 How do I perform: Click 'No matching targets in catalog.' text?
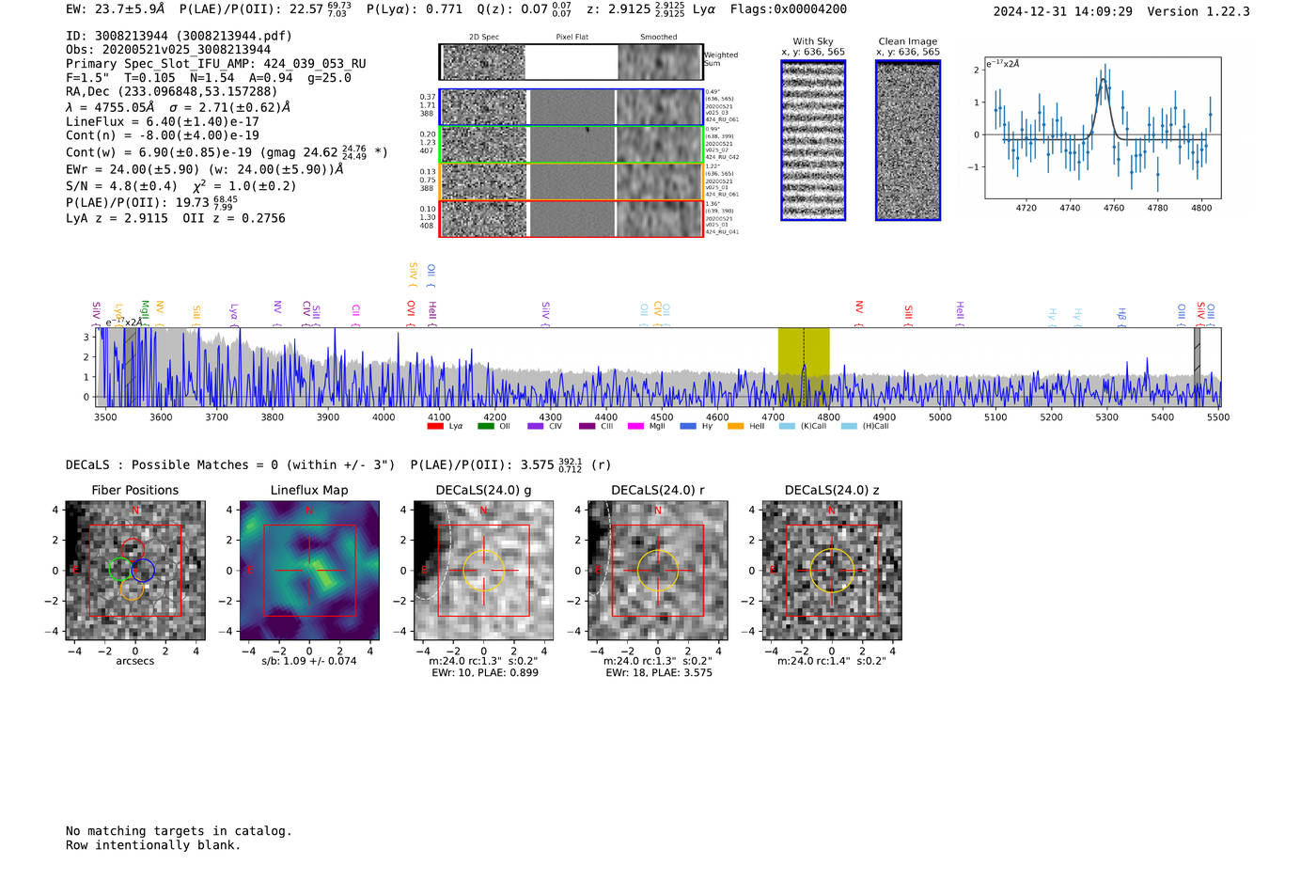179,831
